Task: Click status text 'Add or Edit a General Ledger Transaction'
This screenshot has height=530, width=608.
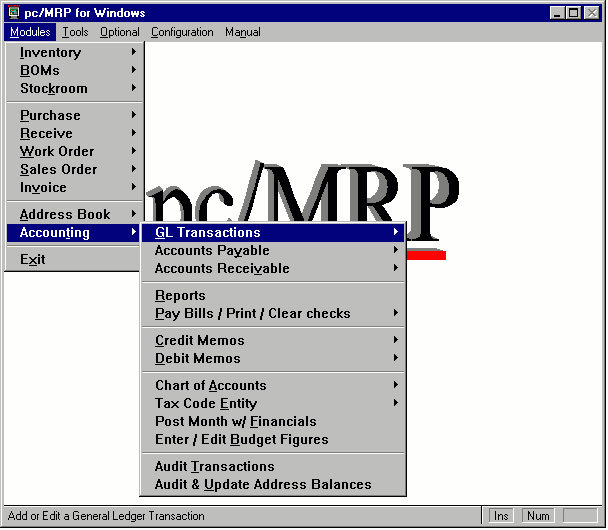Action: [106, 516]
